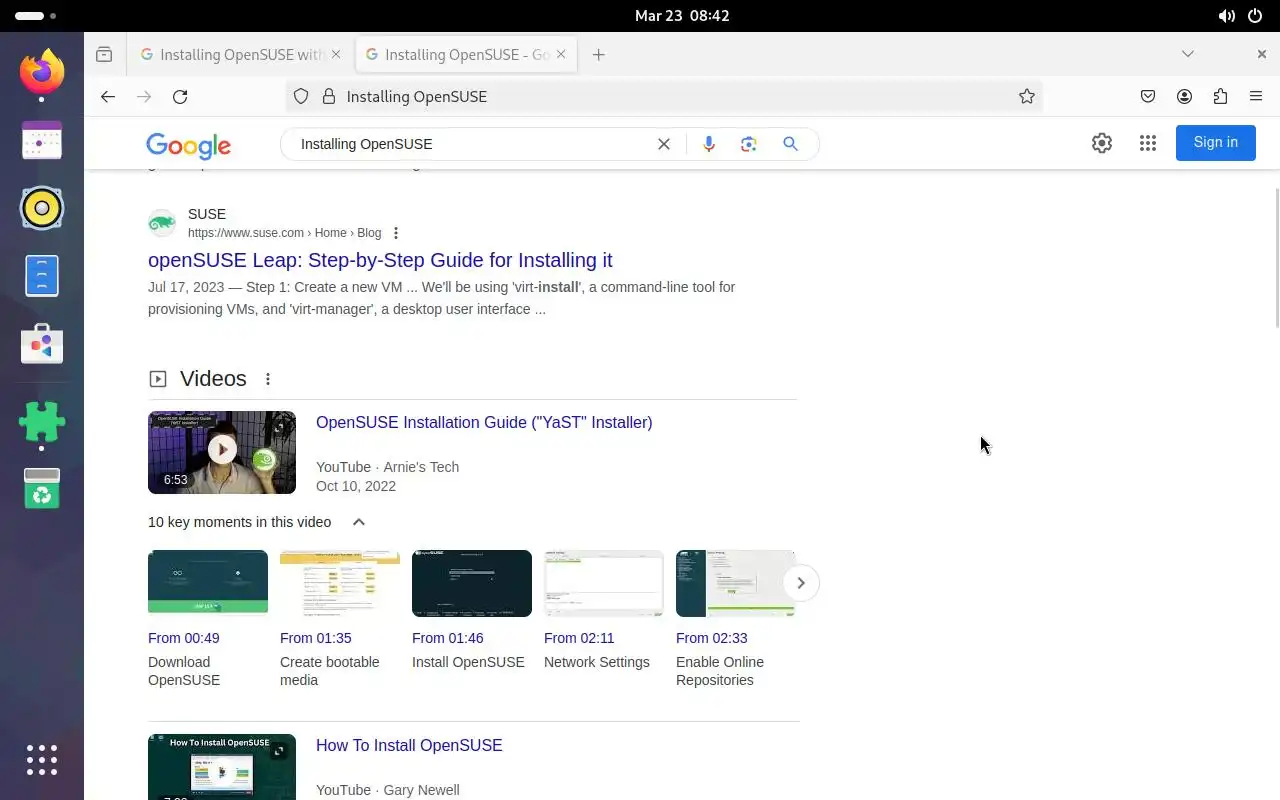Click the magnifier search button
1280x800 pixels.
coord(790,144)
